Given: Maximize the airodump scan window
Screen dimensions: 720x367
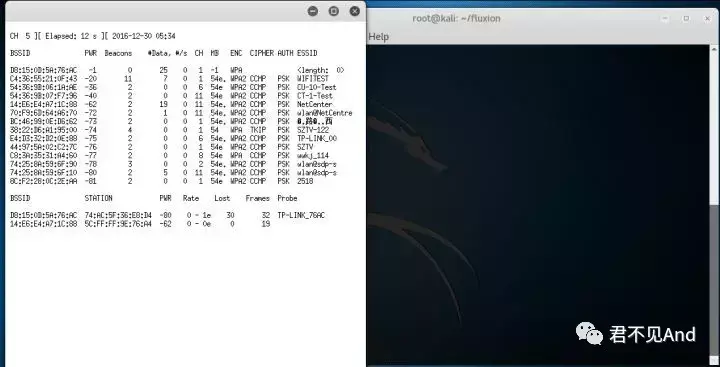Looking at the screenshot, I should click(334, 11).
